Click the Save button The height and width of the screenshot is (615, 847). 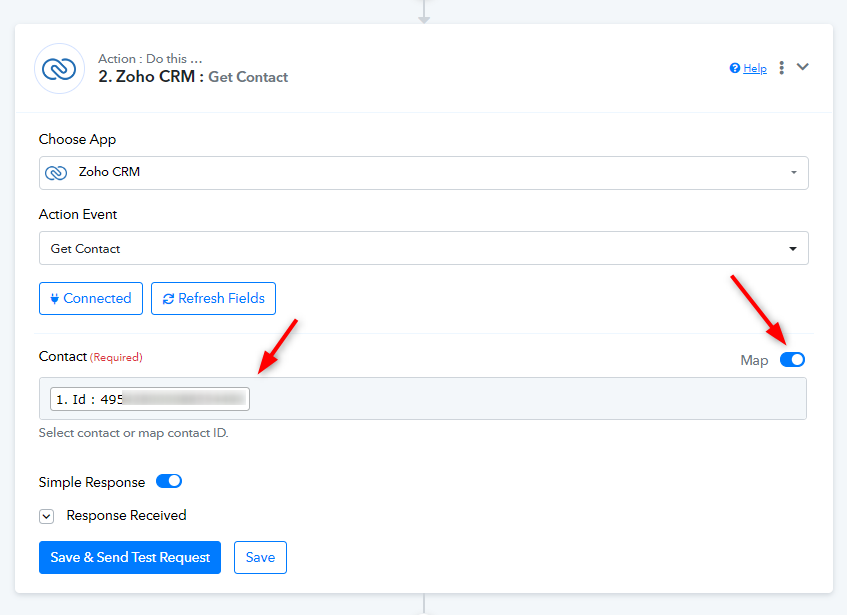click(260, 557)
